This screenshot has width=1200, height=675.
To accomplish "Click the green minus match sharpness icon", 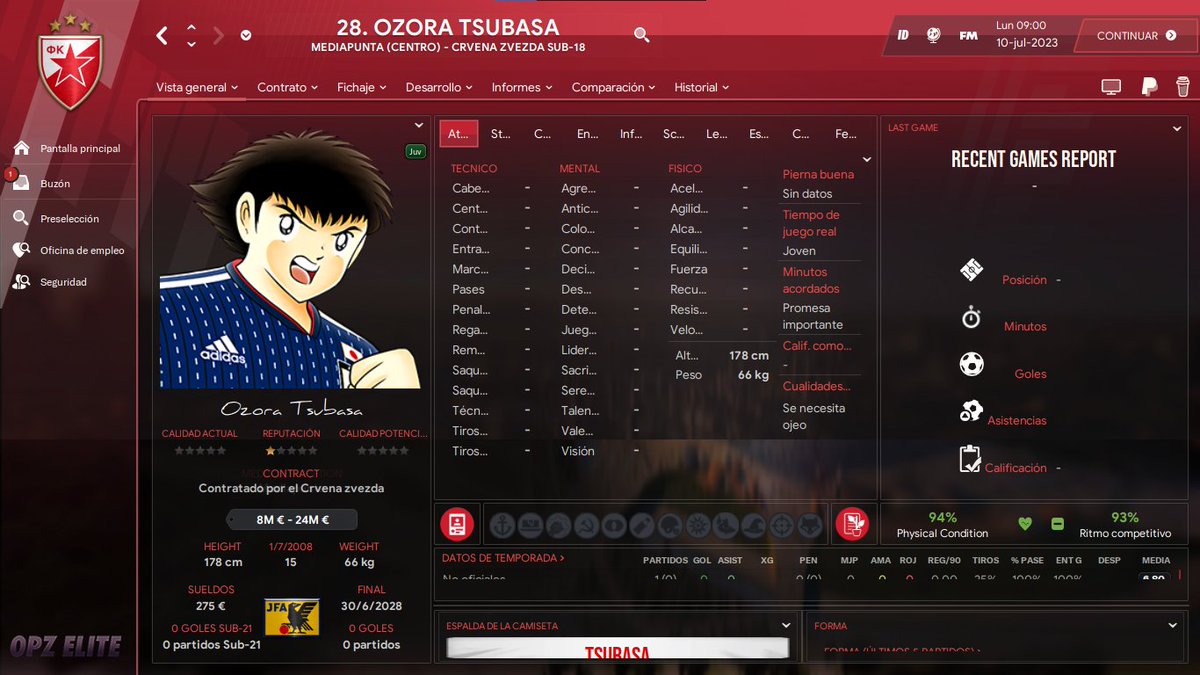I will point(1057,524).
